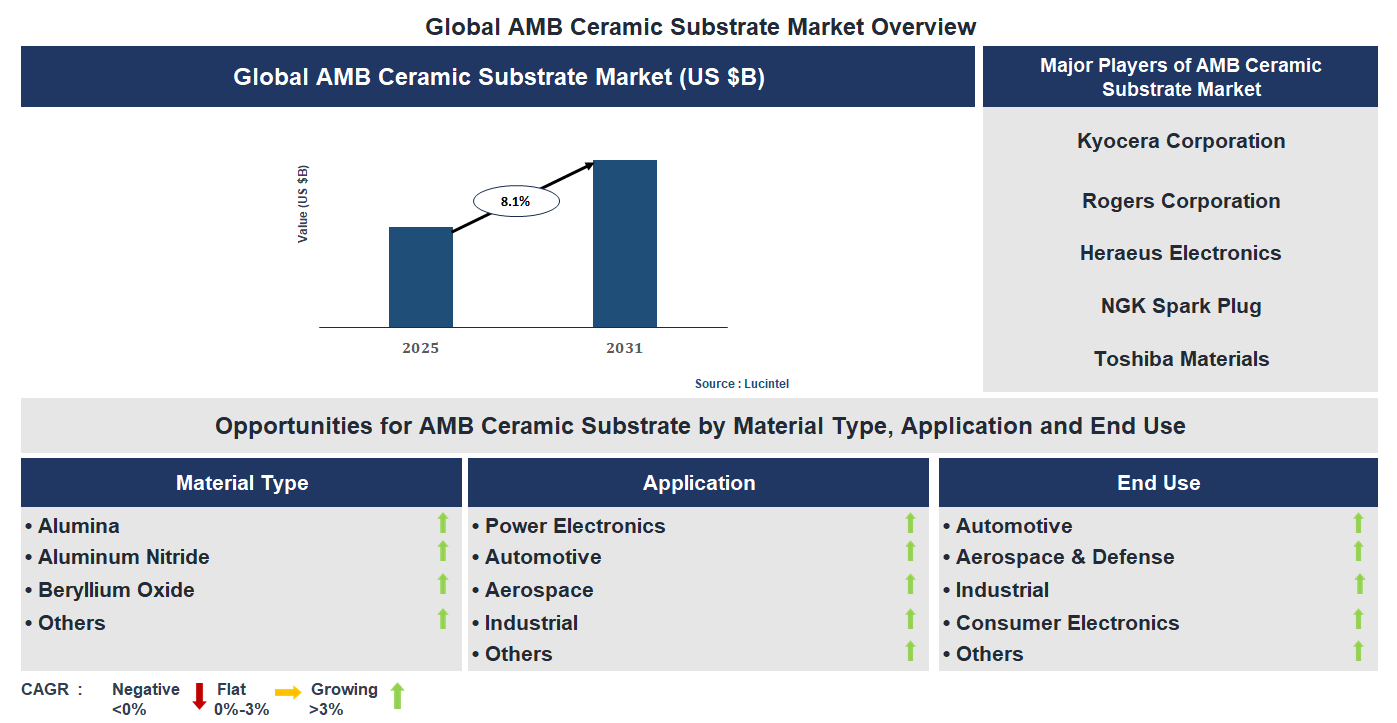This screenshot has height=723, width=1397.
Task: Click the Global AMB Ceramic Substrate Market title bar
Action: (x=498, y=76)
